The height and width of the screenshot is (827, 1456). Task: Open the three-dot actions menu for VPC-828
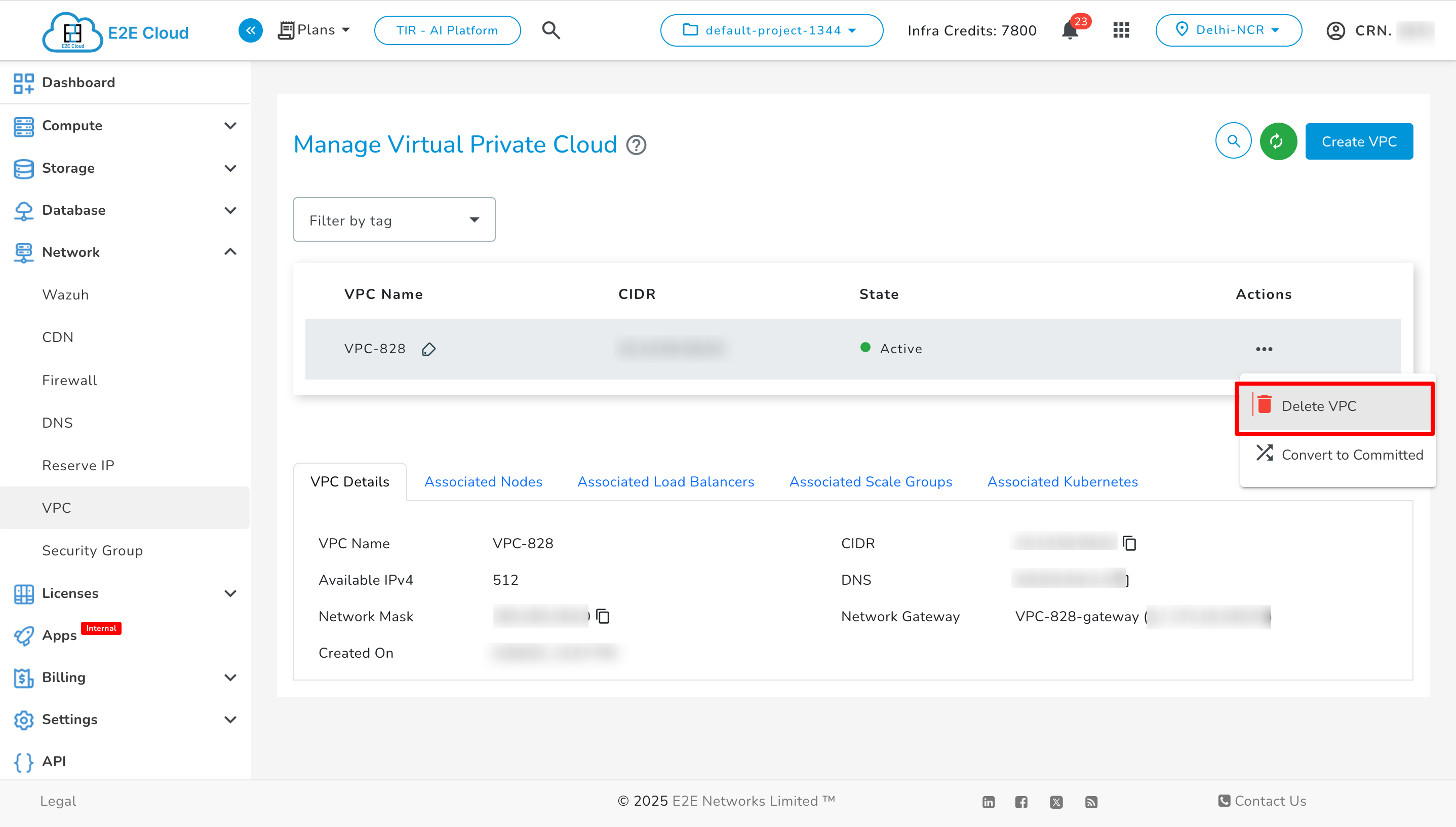click(x=1264, y=349)
